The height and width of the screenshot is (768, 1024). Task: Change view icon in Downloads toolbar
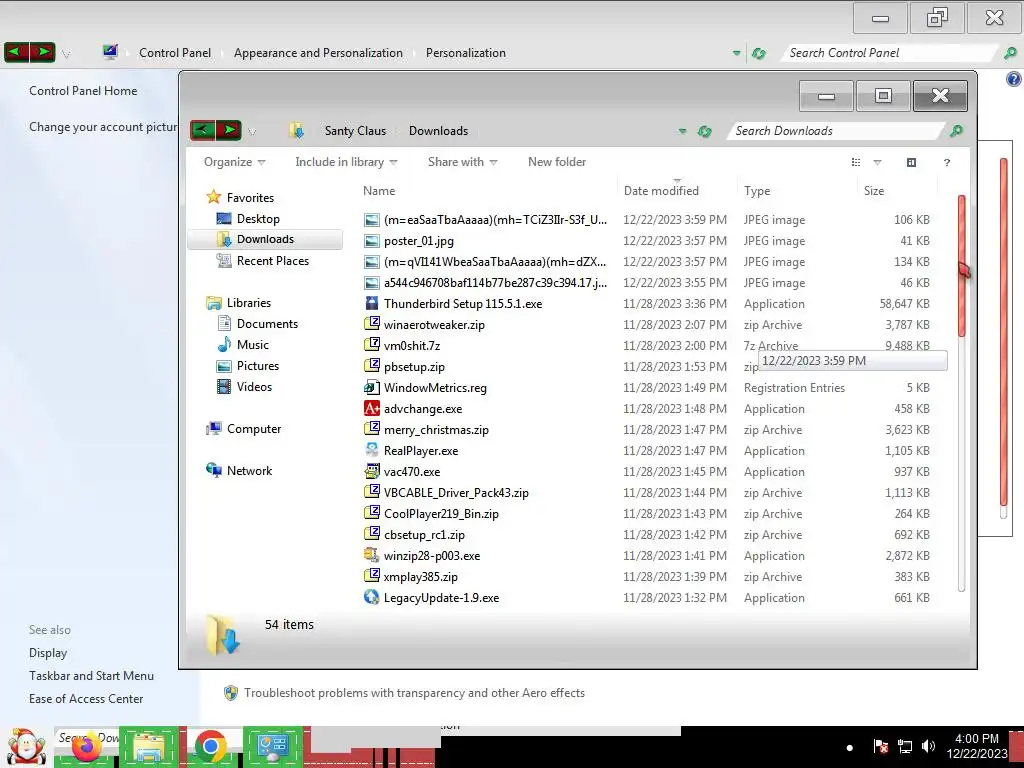coord(856,162)
